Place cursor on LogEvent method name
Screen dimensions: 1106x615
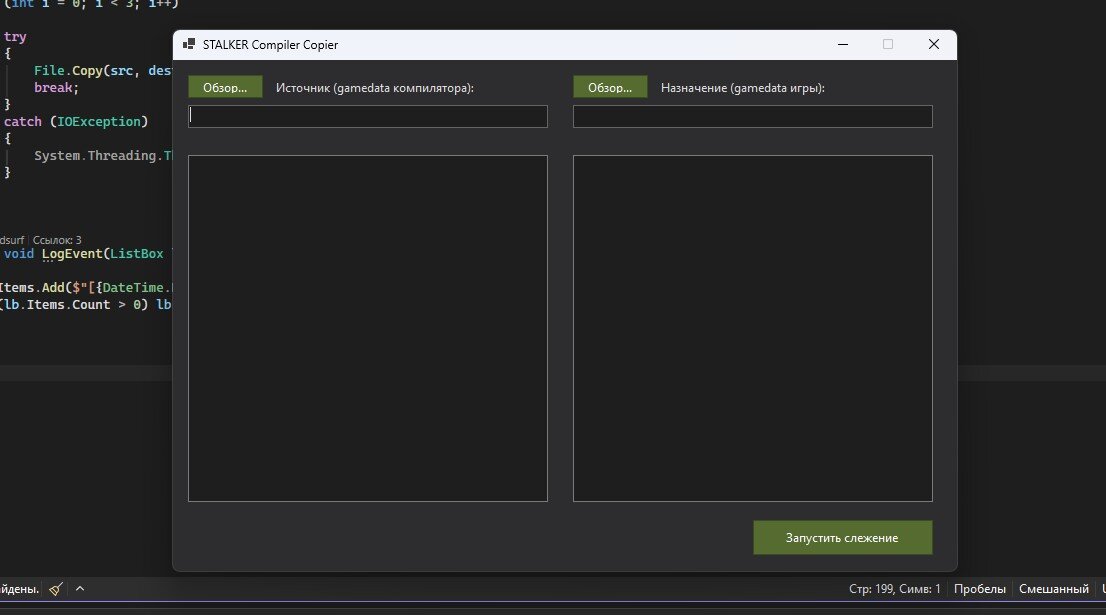[72, 254]
